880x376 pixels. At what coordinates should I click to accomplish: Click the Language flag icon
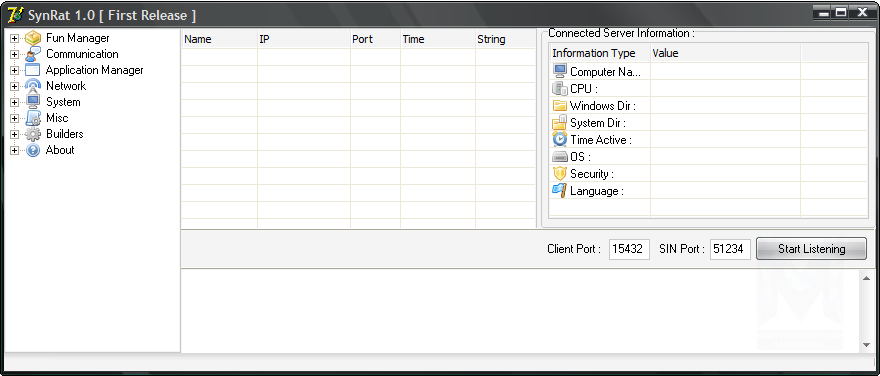(560, 190)
